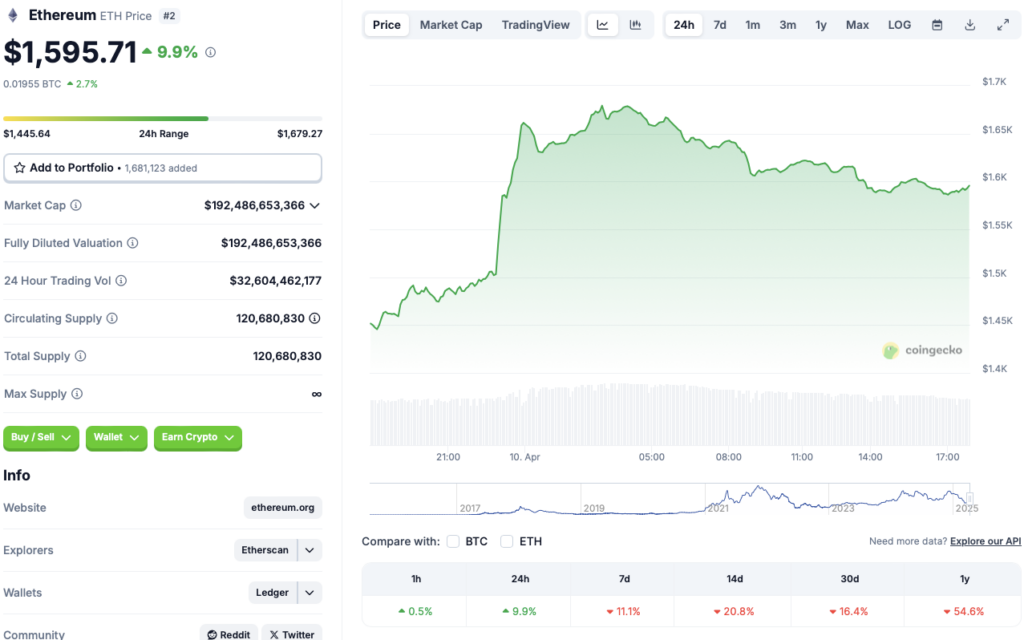1024x640 pixels.
Task: Click the Market Cap info icon
Action: tap(76, 205)
